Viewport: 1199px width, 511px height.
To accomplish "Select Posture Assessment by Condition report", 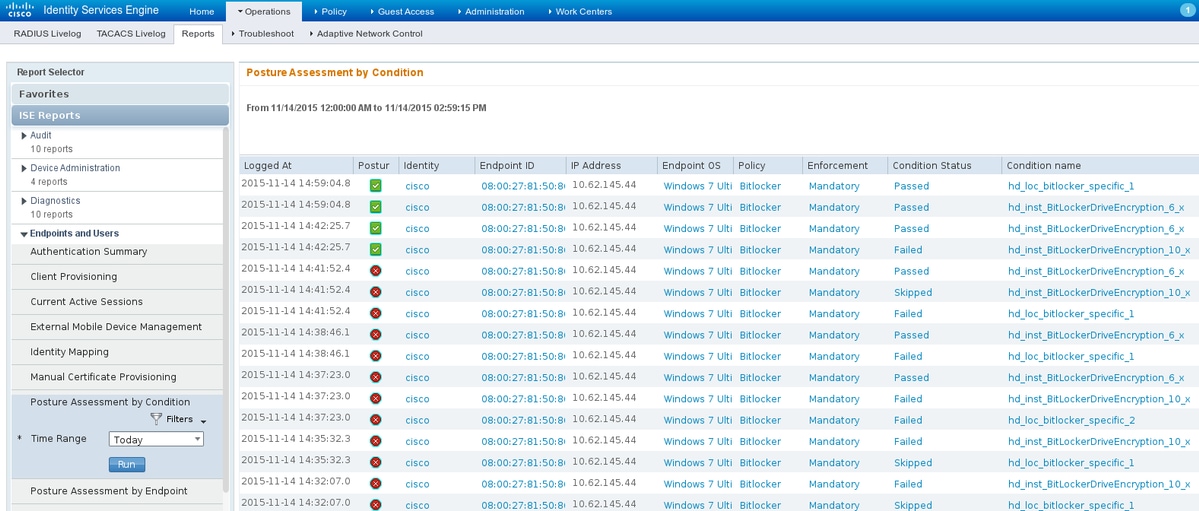I will tap(110, 402).
